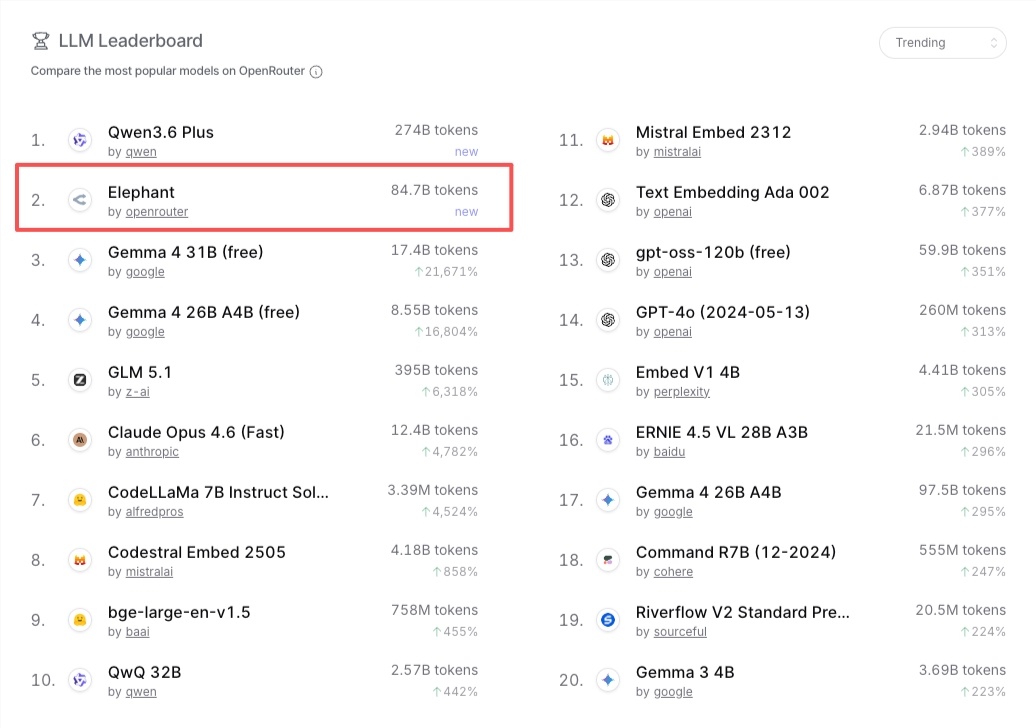This screenshot has width=1036, height=728.
Task: Click the Sourceful icon beside Riverflow V2
Action: pyautogui.click(x=609, y=620)
